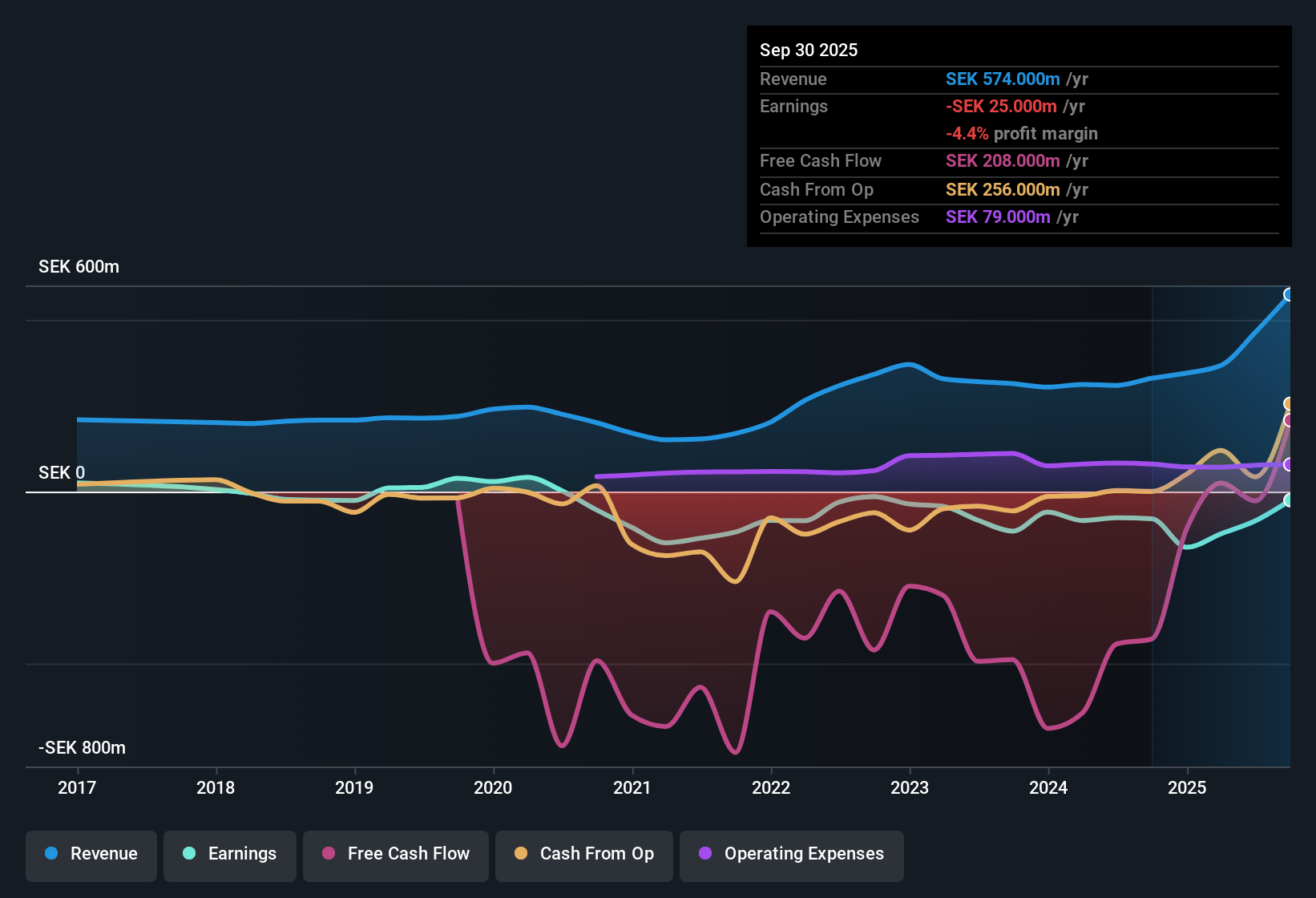Click the Revenue endpoint marker on chart

tap(1289, 294)
